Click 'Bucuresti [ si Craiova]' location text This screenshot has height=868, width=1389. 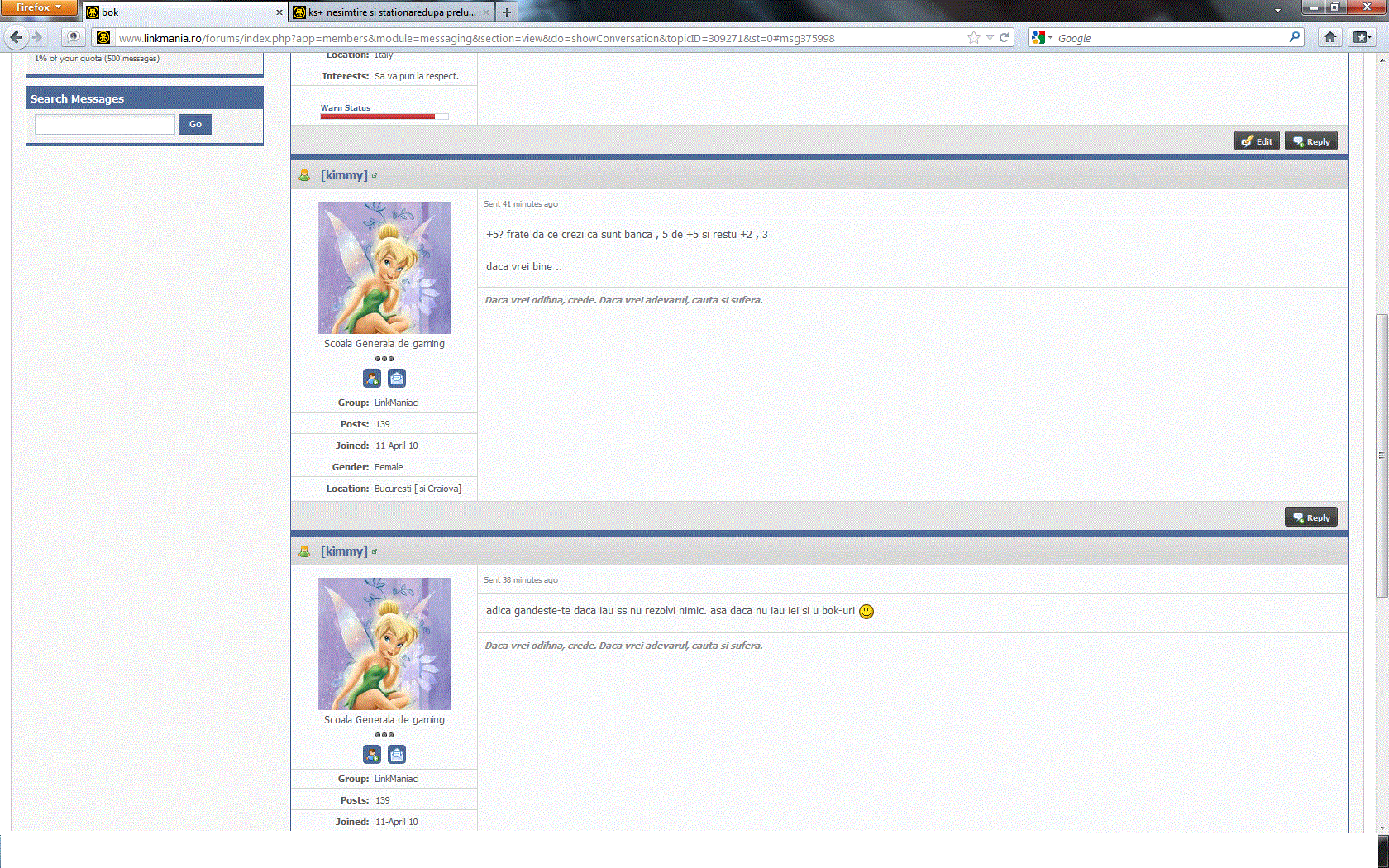pos(418,489)
